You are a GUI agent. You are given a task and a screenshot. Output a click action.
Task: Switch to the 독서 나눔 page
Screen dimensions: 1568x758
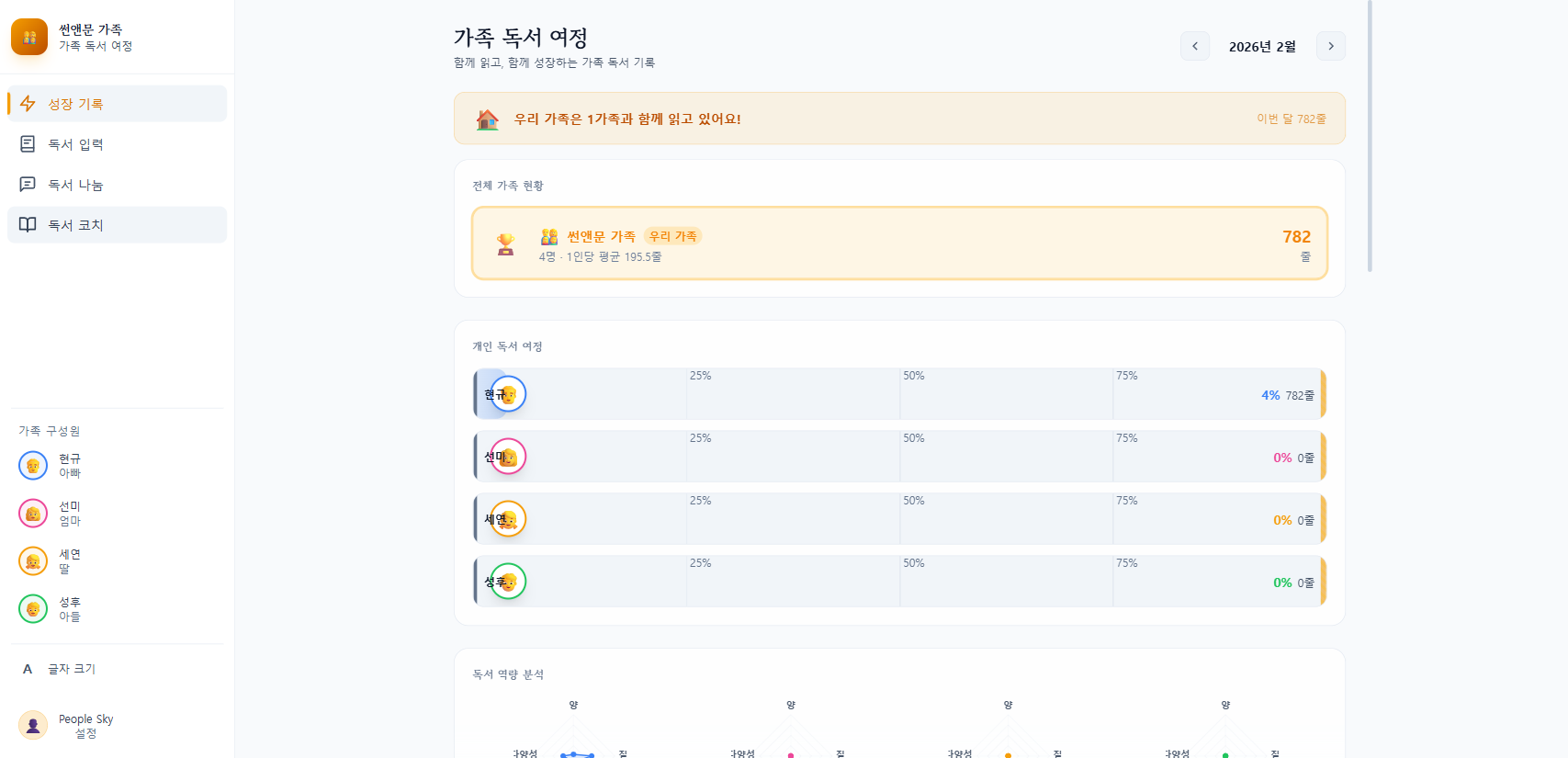tap(75, 185)
